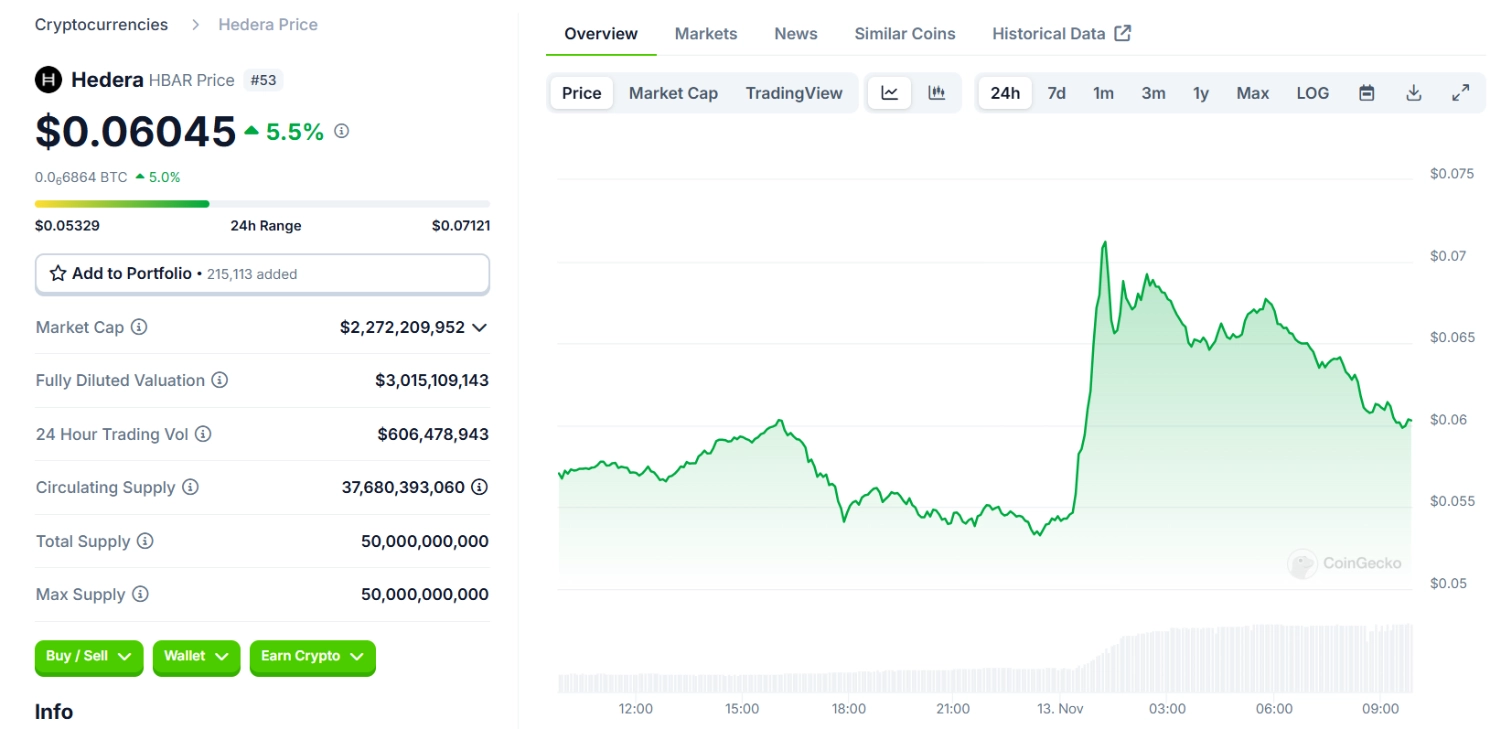This screenshot has width=1501, height=729.
Task: Click the volume bars under the chart
Action: [985, 660]
